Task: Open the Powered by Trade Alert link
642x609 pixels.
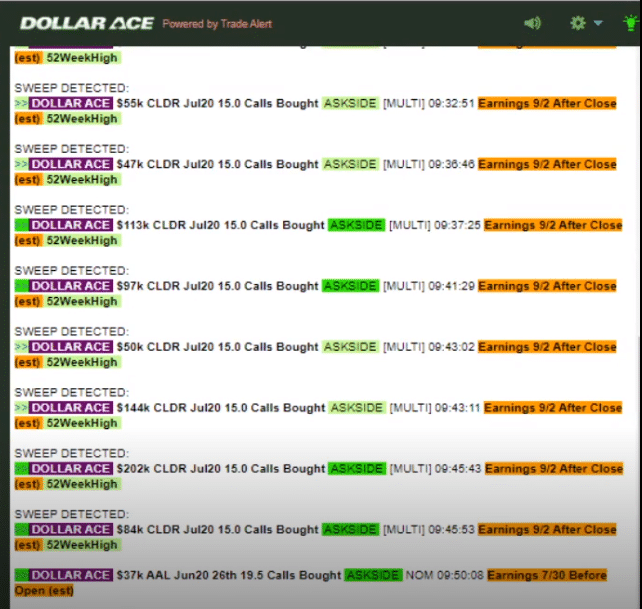Action: (217, 24)
